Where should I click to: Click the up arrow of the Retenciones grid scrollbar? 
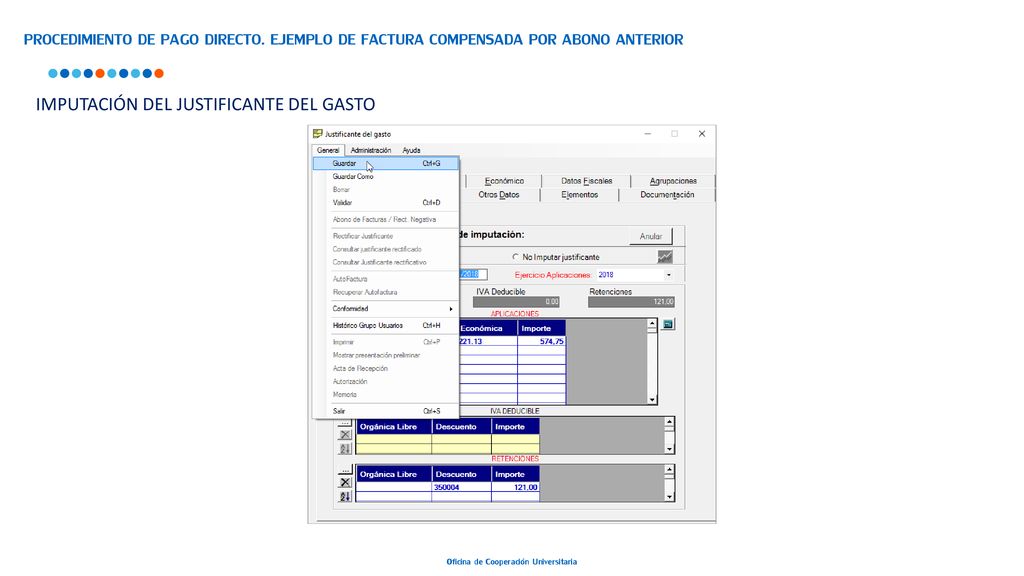669,470
